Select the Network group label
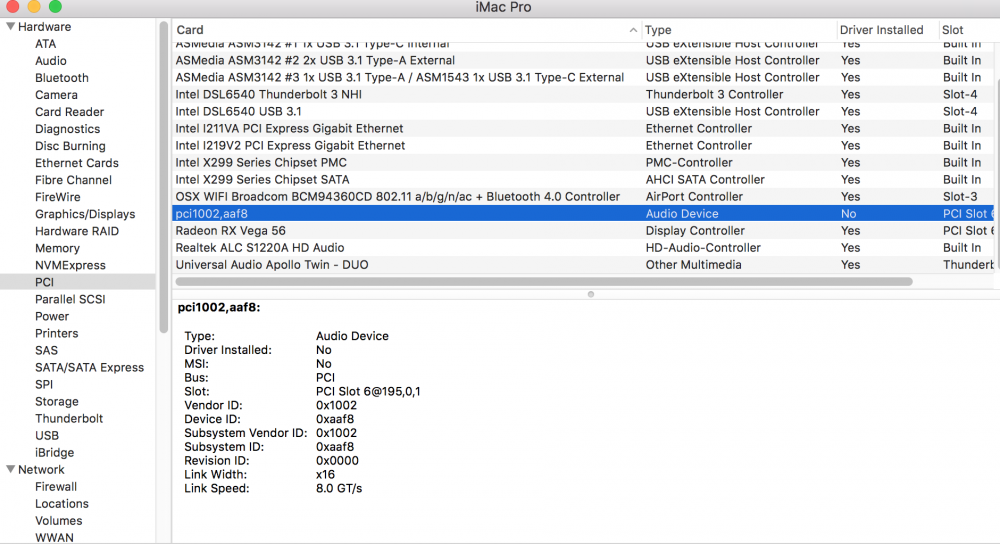The image size is (1000, 544). tap(41, 469)
